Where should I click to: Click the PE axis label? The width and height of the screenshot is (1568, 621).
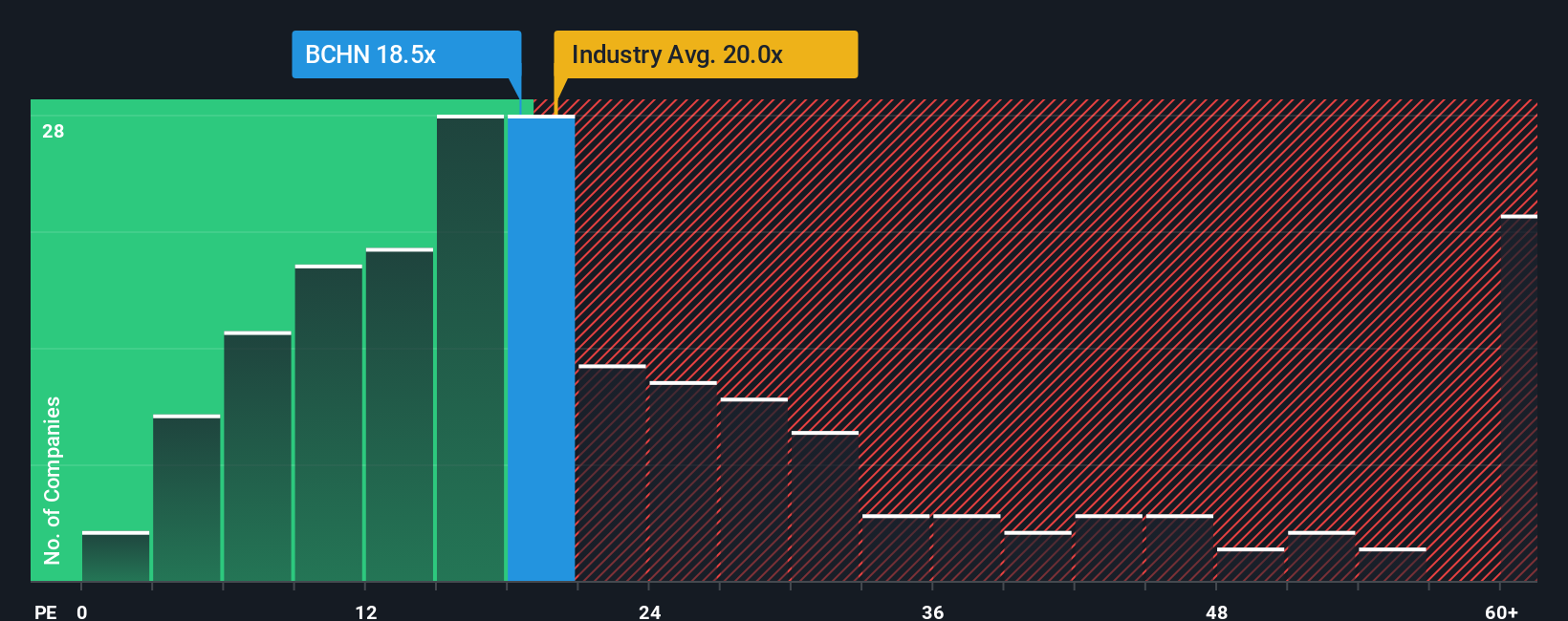(46, 611)
